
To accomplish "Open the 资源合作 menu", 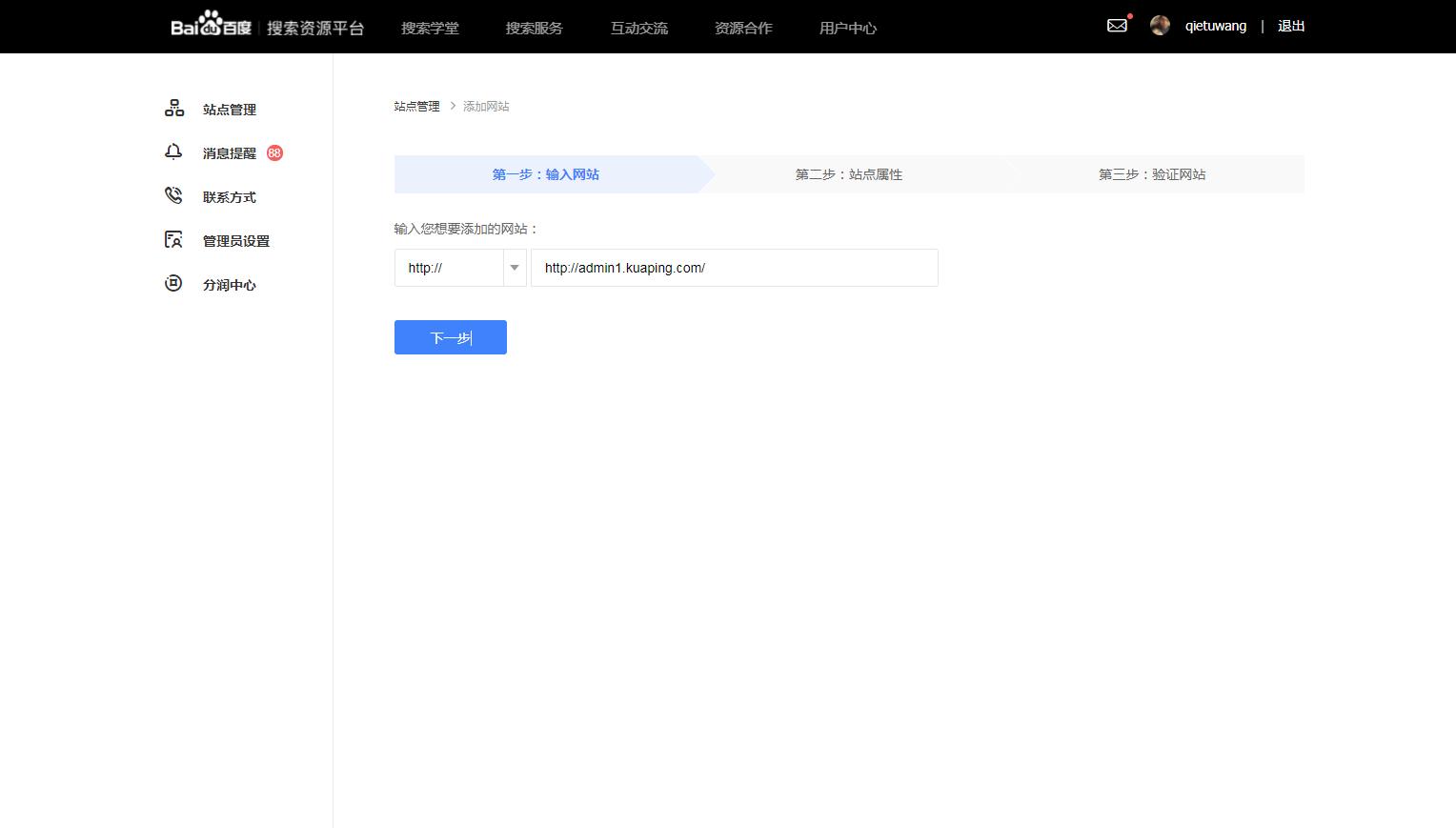I will click(743, 28).
